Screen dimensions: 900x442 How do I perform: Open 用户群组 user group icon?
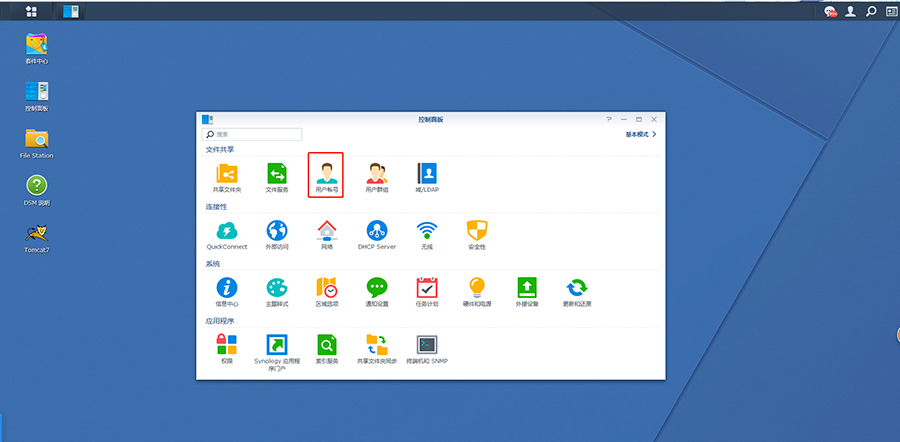[x=377, y=172]
